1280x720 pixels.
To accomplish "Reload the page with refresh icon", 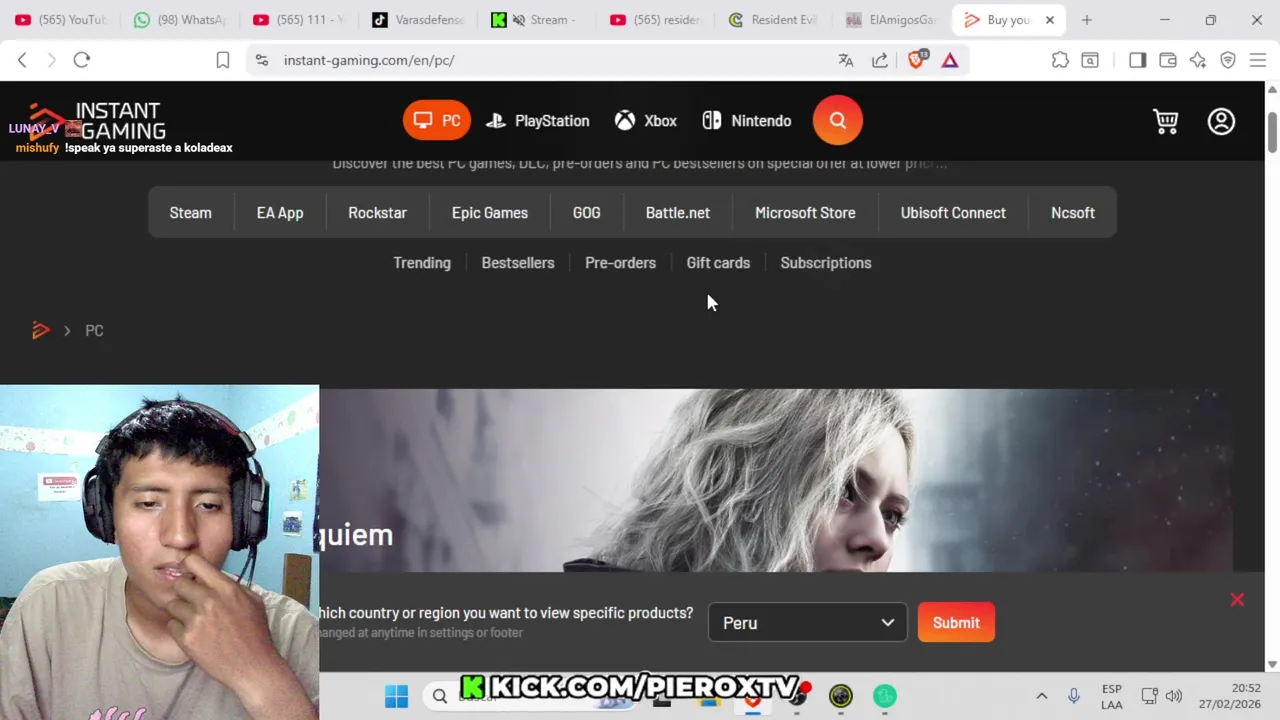I will coord(82,60).
